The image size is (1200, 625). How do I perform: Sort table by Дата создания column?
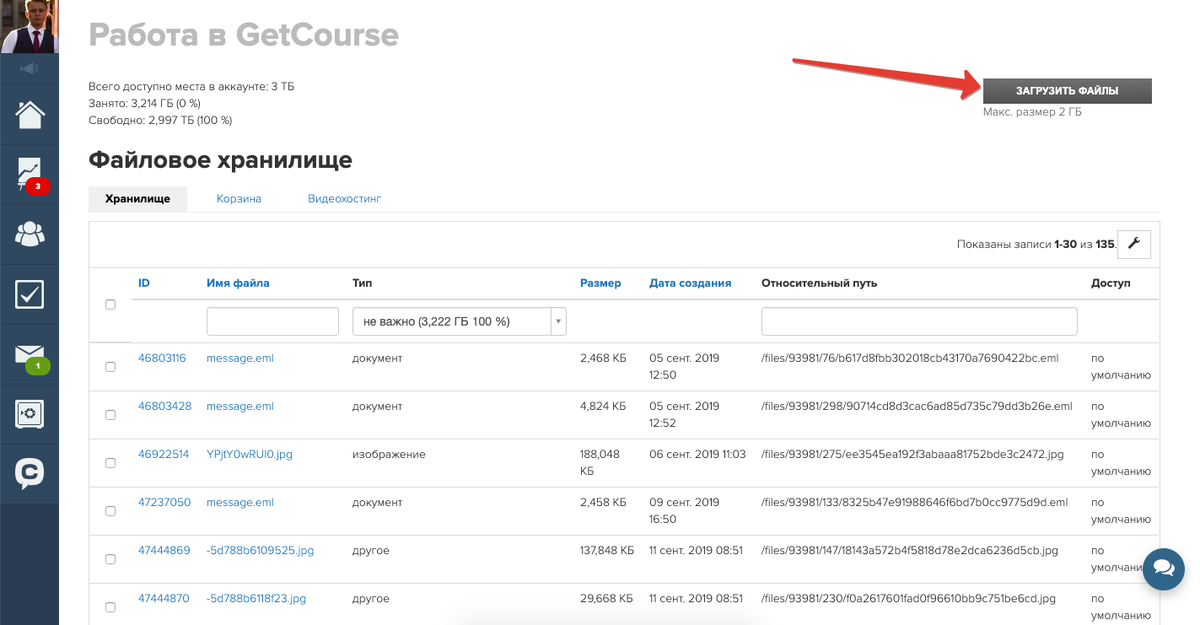[x=690, y=283]
